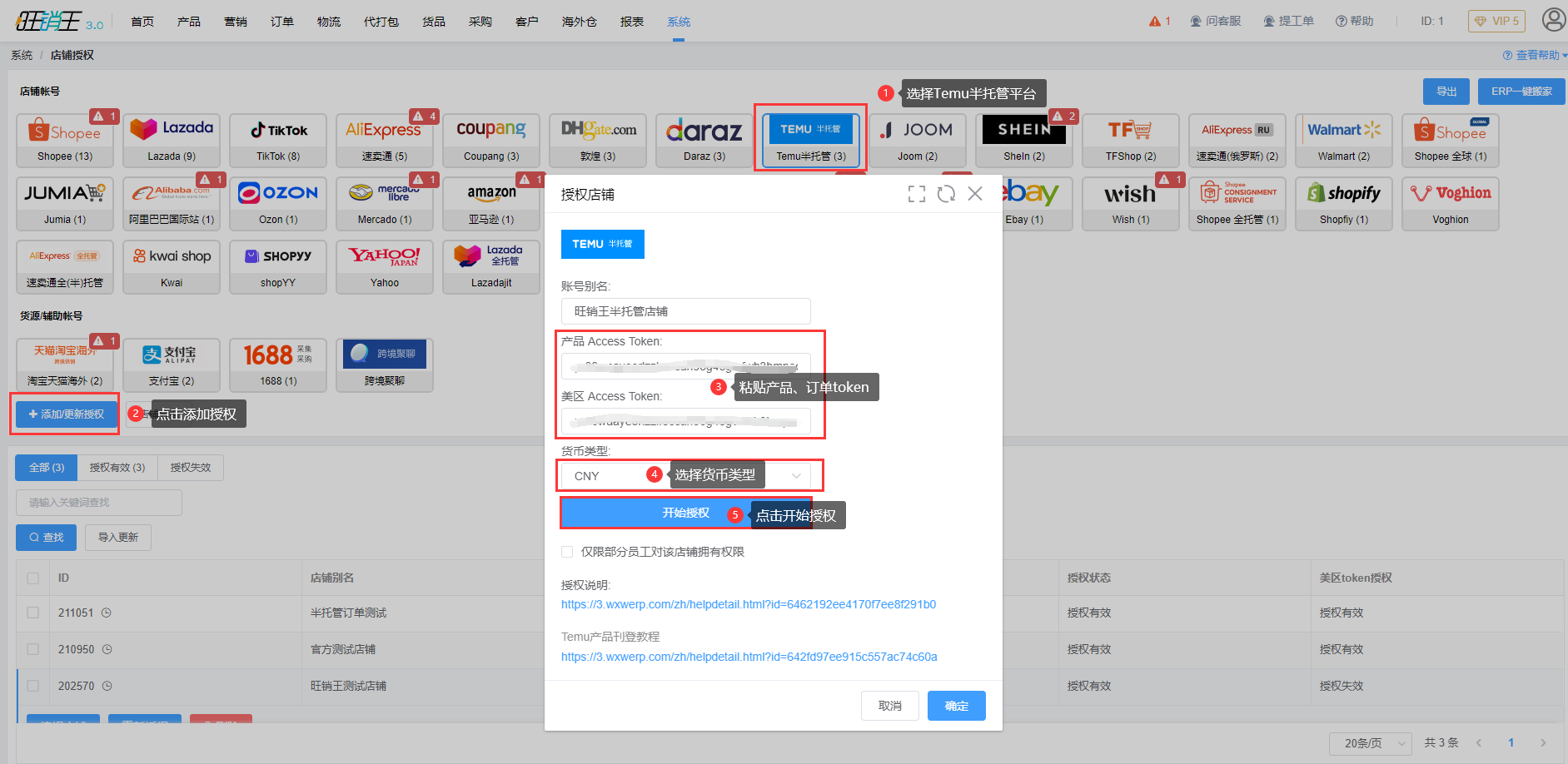Click the refresh icon in 授权店铺 dialog
Screen dimensions: 1568x764
click(x=946, y=194)
